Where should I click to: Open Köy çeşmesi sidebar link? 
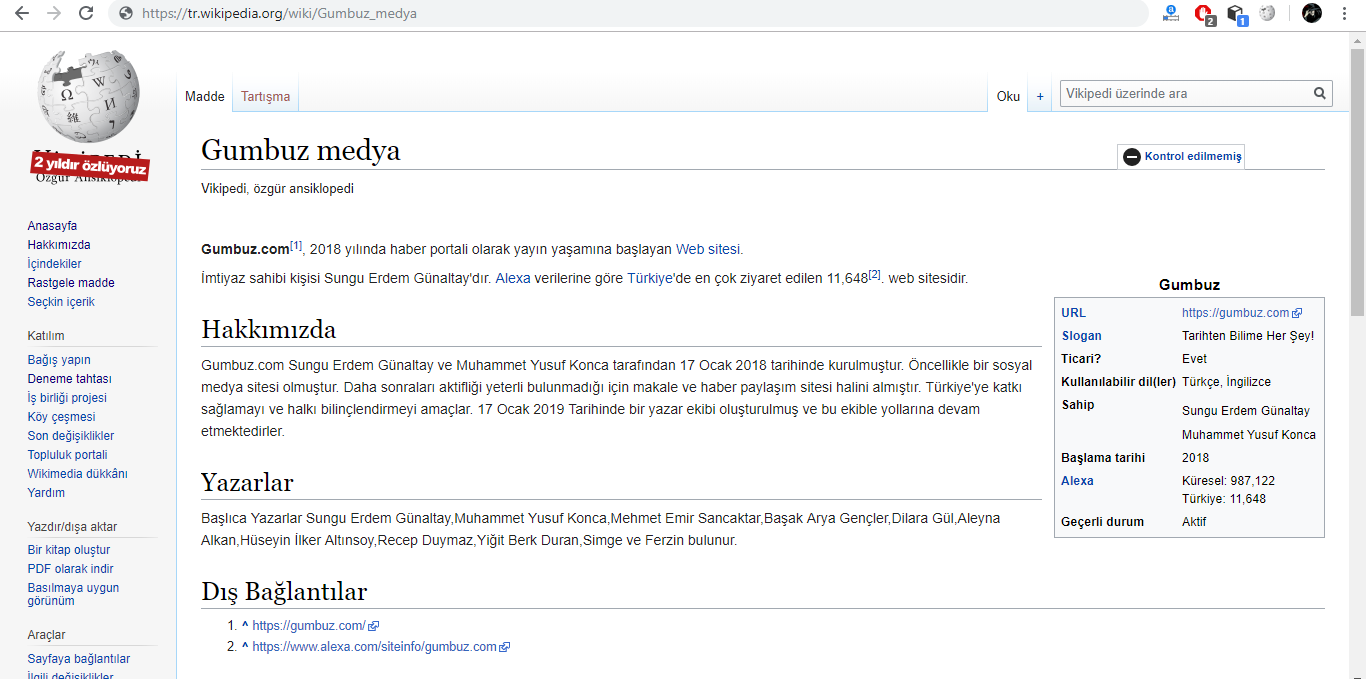click(x=61, y=417)
